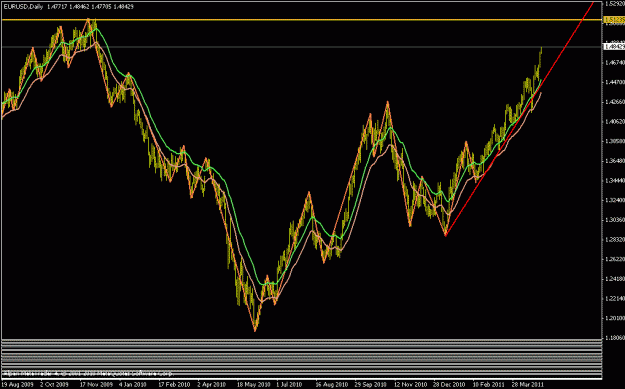Click the 29 Sep 2010 date label
Image resolution: width=625 pixels, height=389 pixels.
370,385
